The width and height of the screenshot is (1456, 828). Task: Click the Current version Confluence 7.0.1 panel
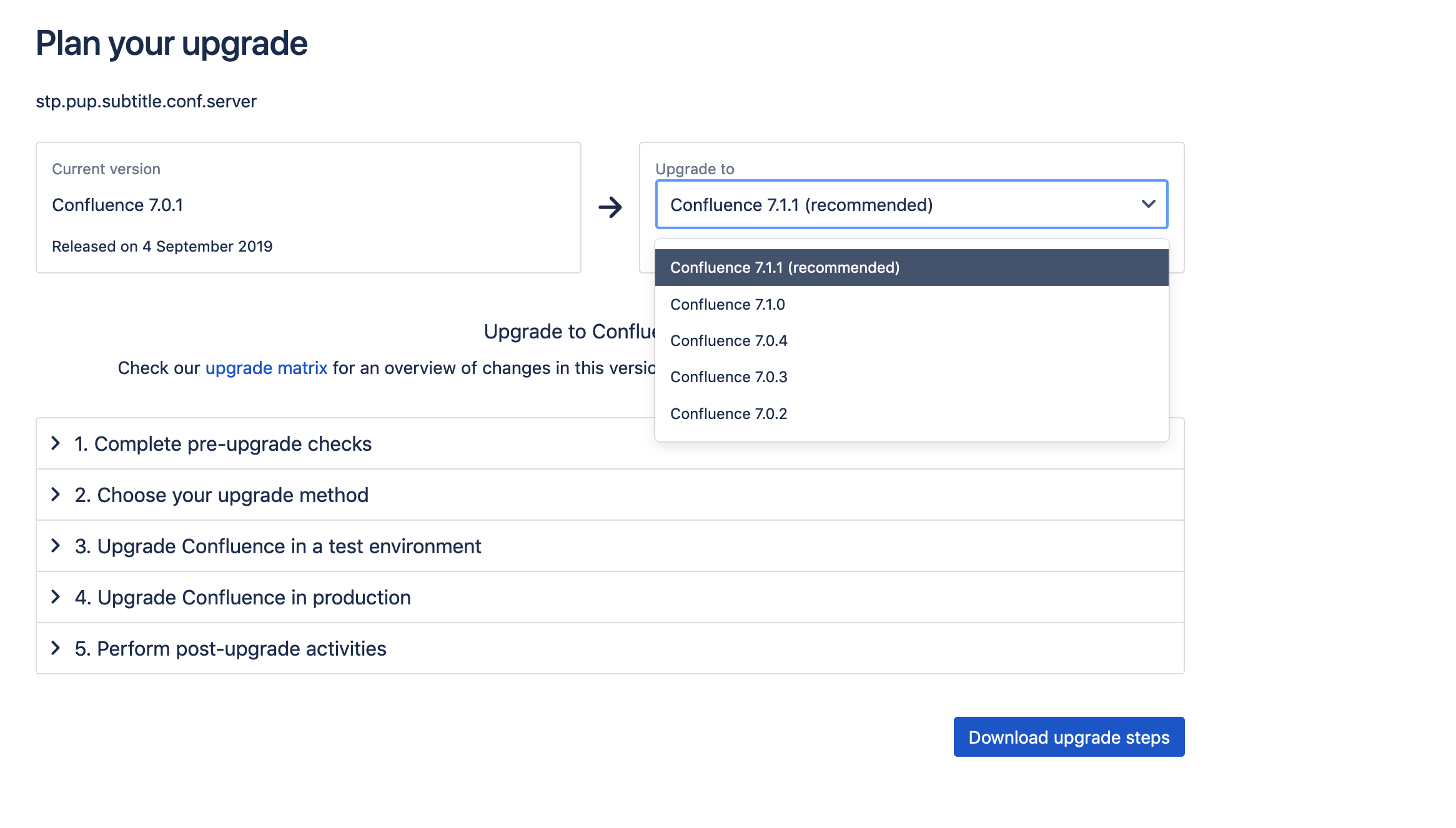(308, 207)
